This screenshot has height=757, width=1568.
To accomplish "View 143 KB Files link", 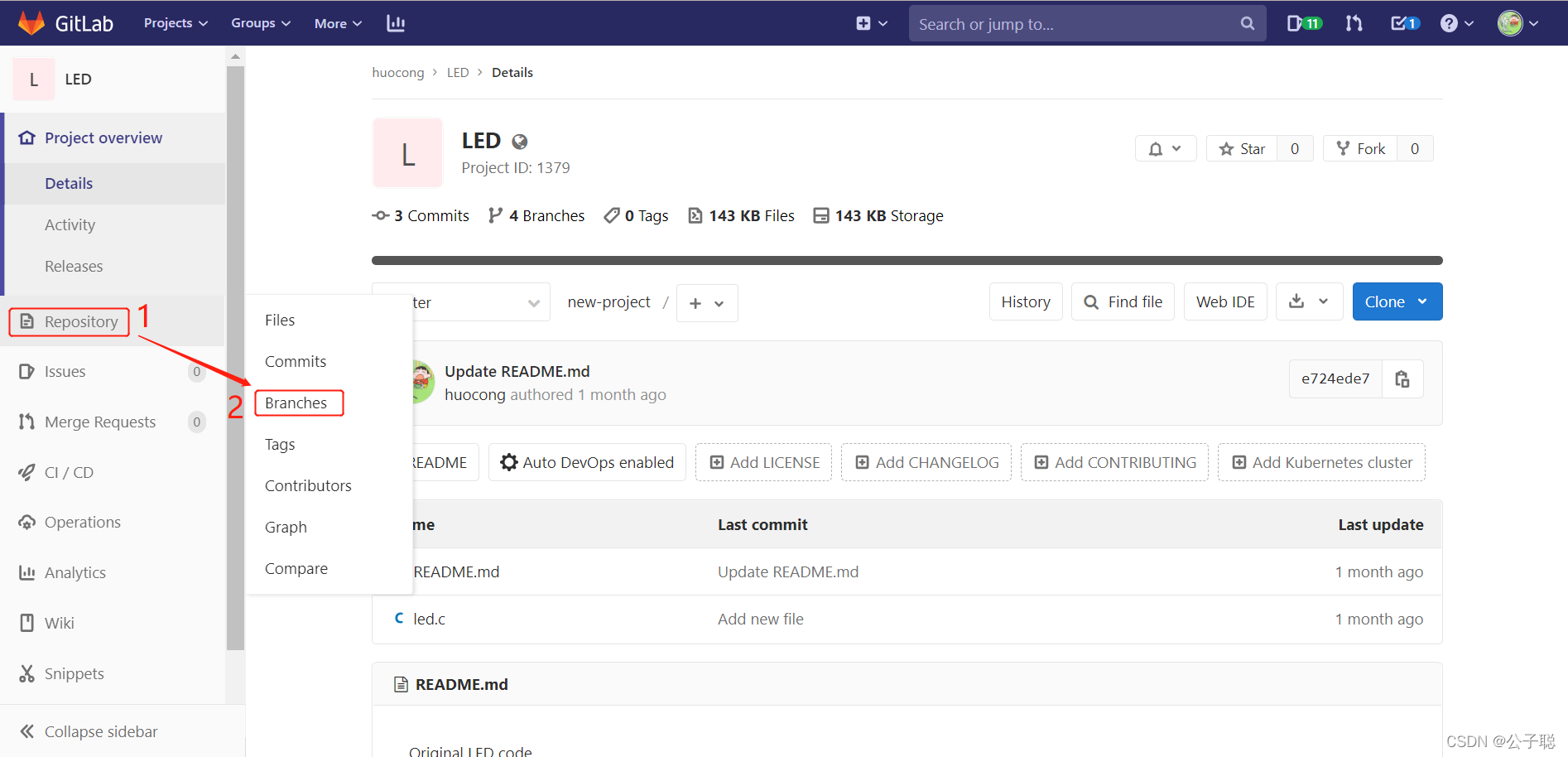I will pyautogui.click(x=742, y=215).
